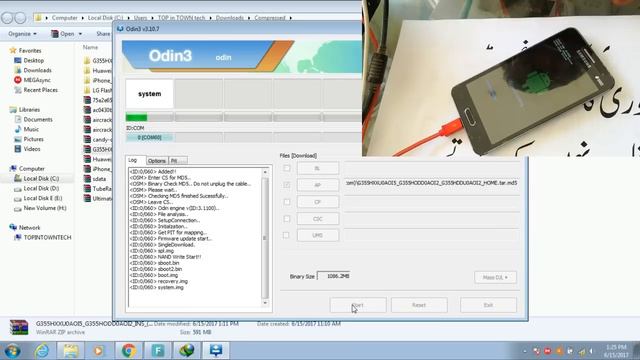Image resolution: width=640 pixels, height=360 pixels.
Task: Open the media player taskbar icon
Action: pyautogui.click(x=98, y=351)
